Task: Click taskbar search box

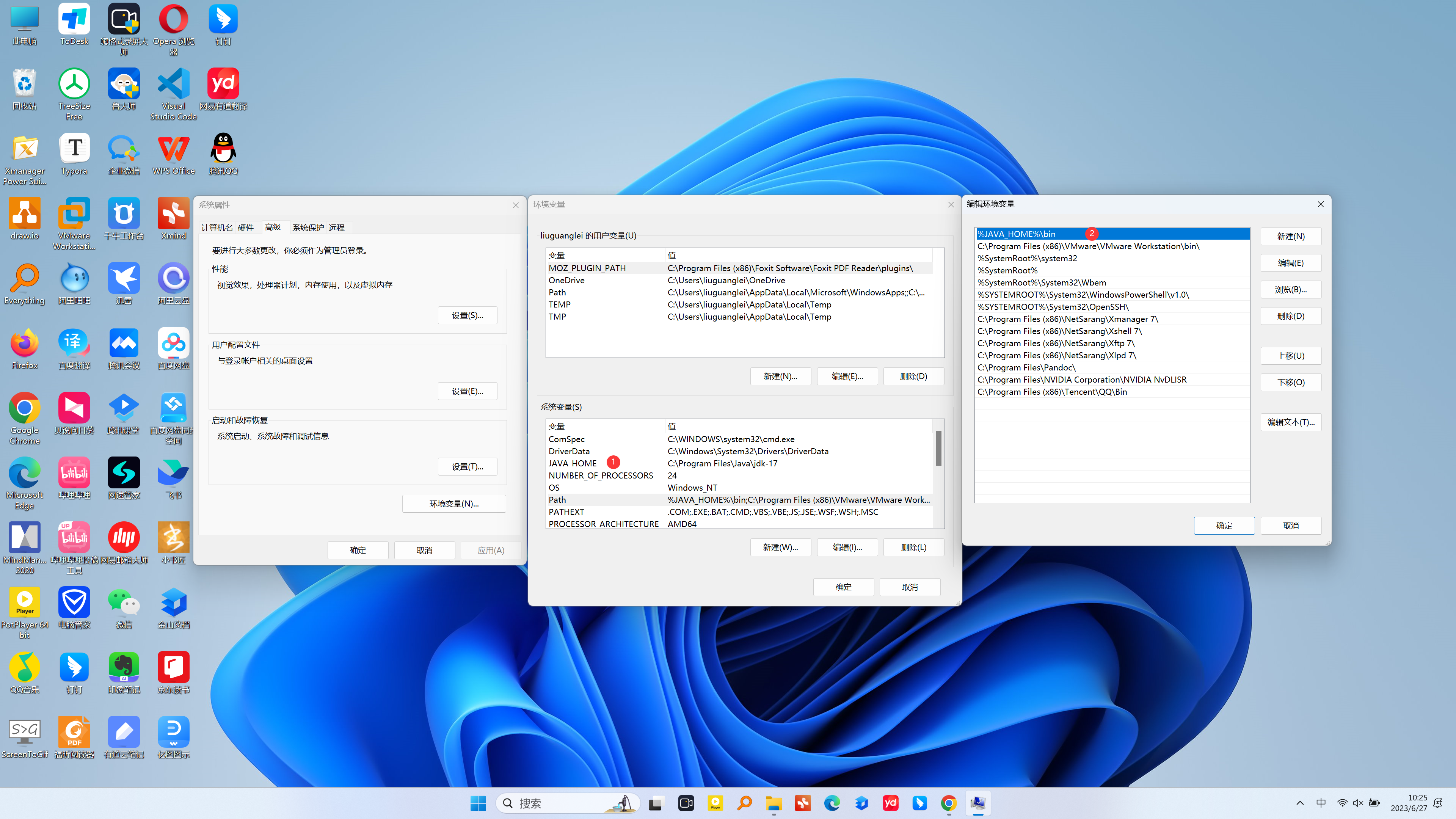Action: click(x=568, y=803)
